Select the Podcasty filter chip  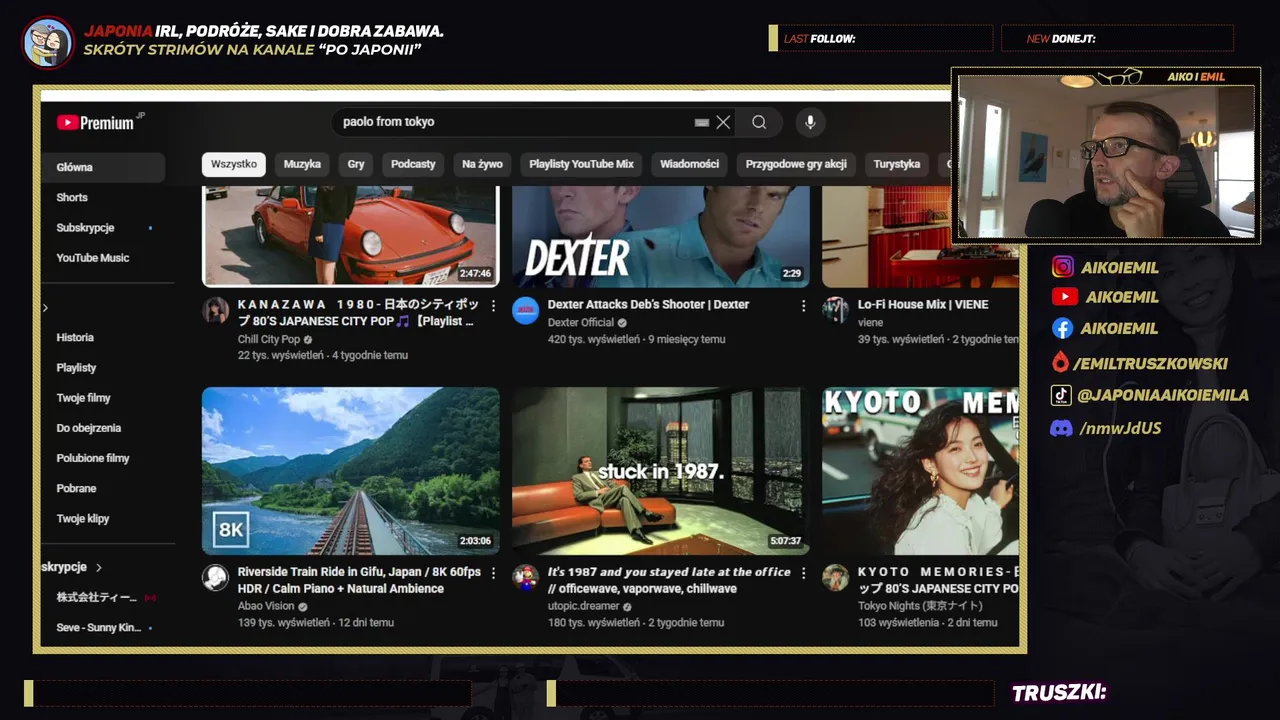coord(413,164)
